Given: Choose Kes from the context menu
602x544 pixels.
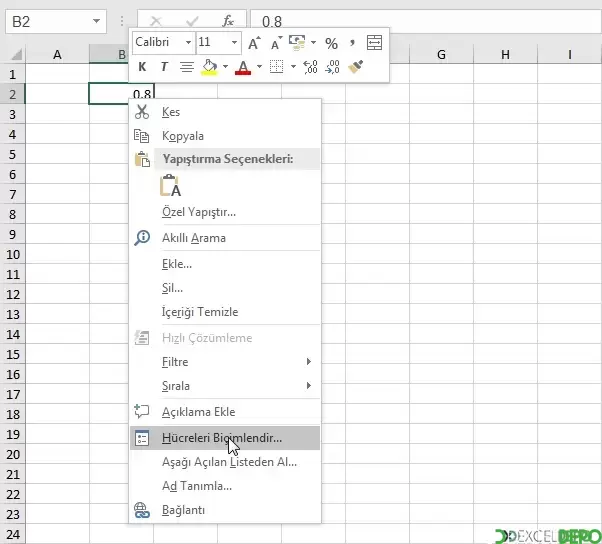Looking at the screenshot, I should 225,112.
